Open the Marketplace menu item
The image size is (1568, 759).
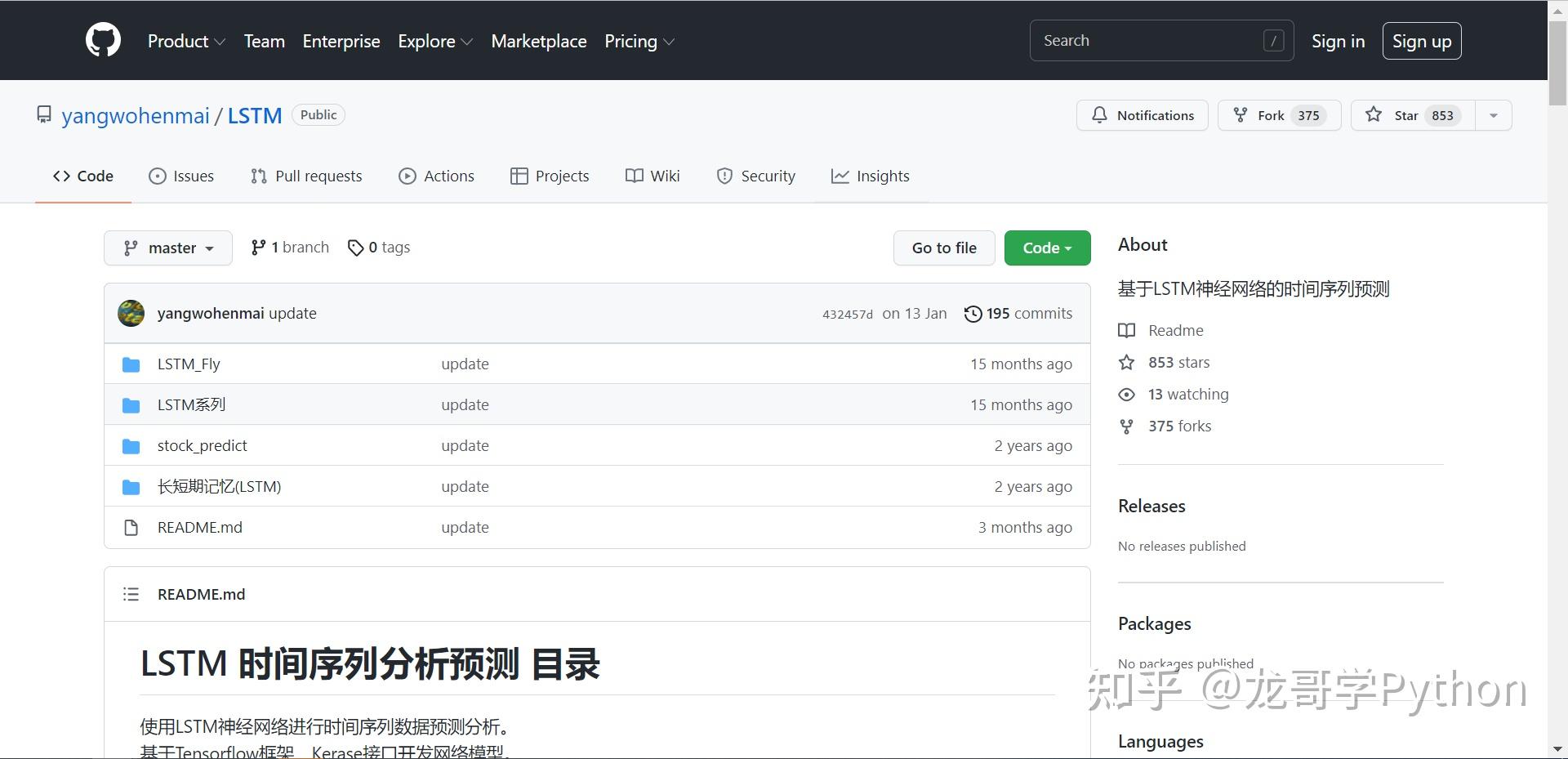pyautogui.click(x=538, y=41)
